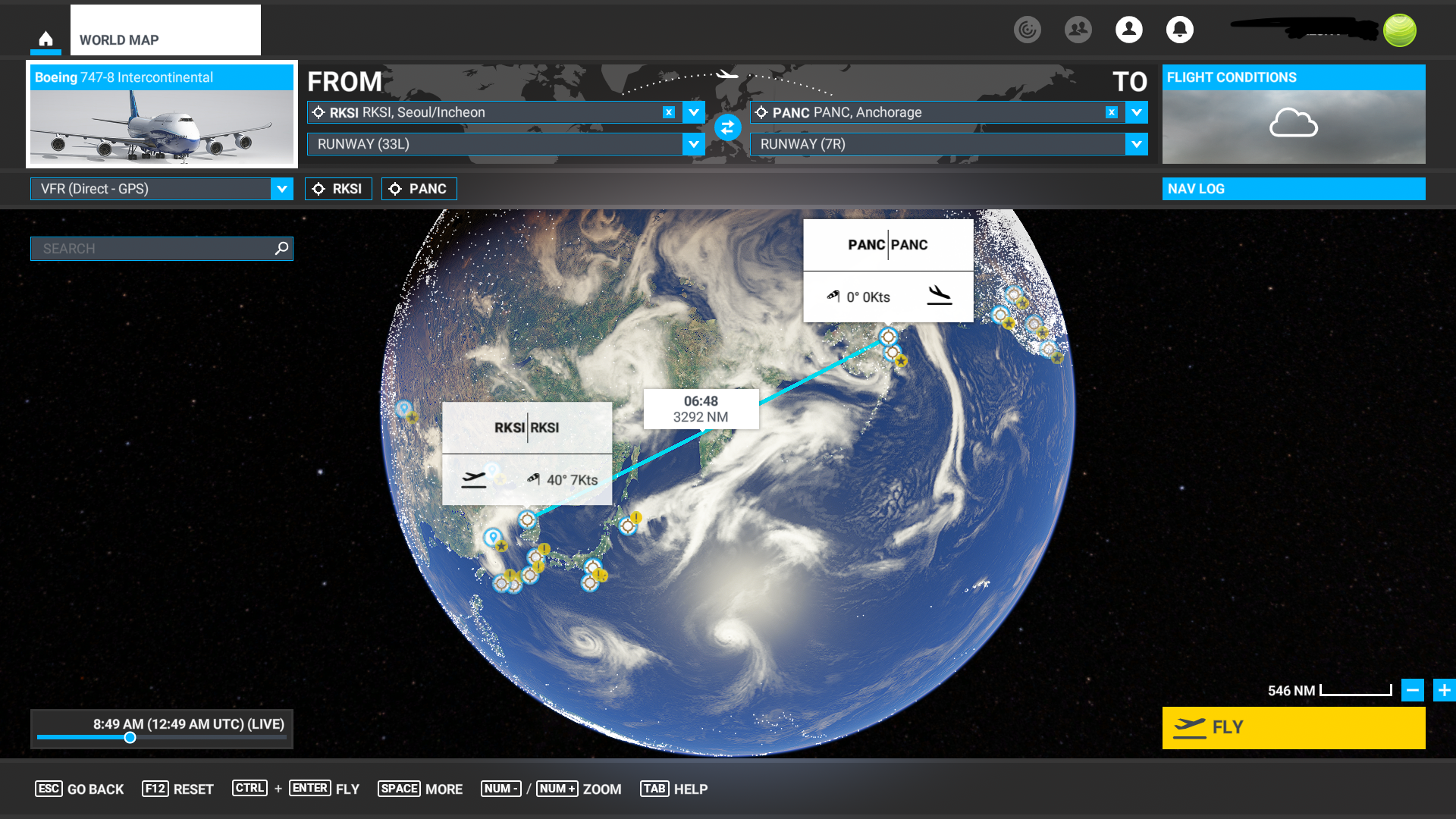Expand RUNWAY (7R) dropdown
The width and height of the screenshot is (1456, 819).
pyautogui.click(x=1136, y=144)
